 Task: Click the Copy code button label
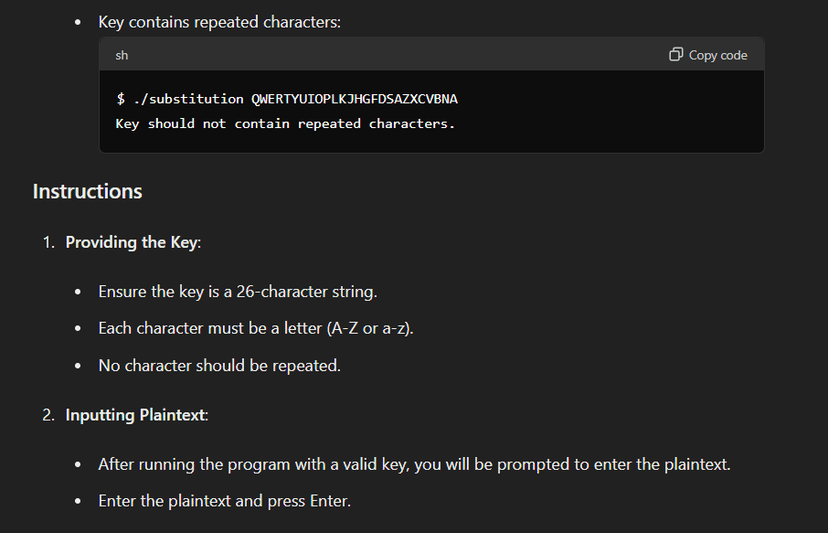[718, 55]
